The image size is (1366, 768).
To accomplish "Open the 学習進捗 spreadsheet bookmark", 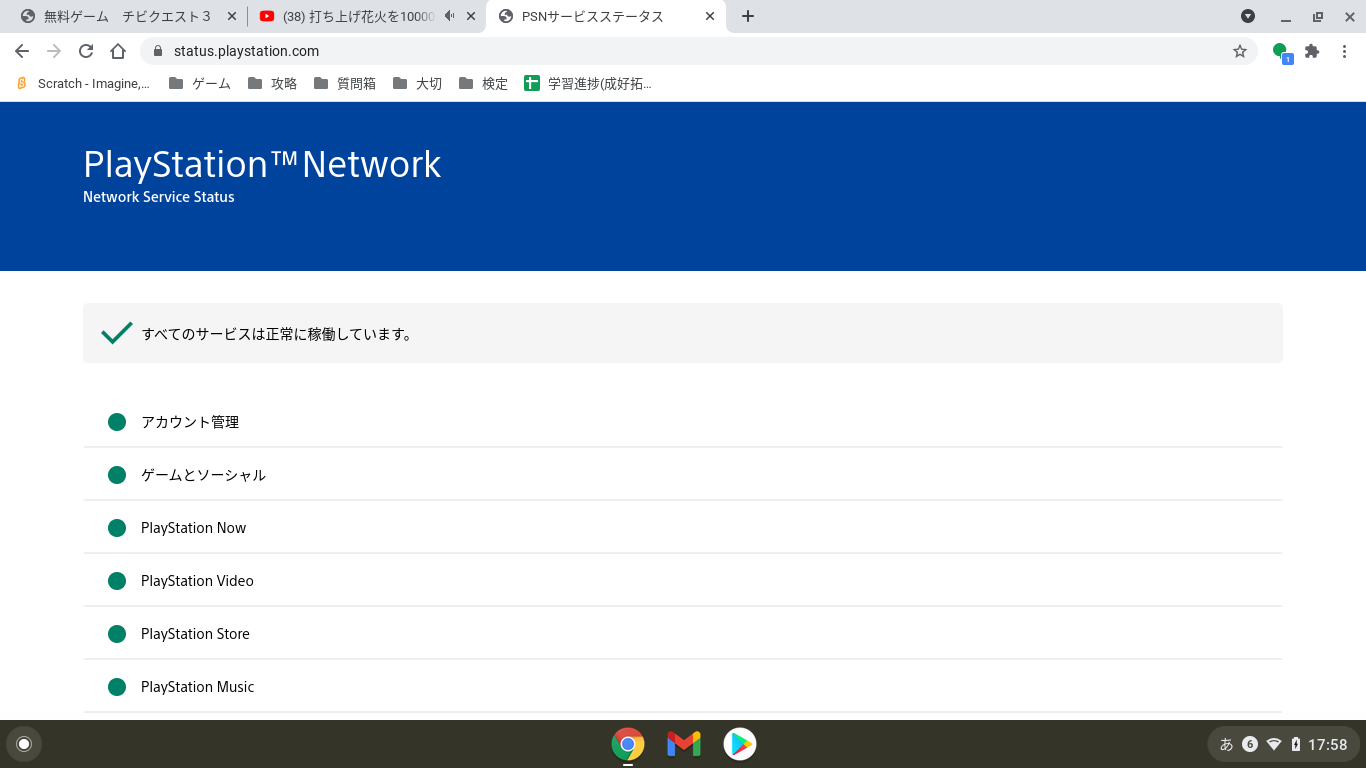I will (588, 84).
